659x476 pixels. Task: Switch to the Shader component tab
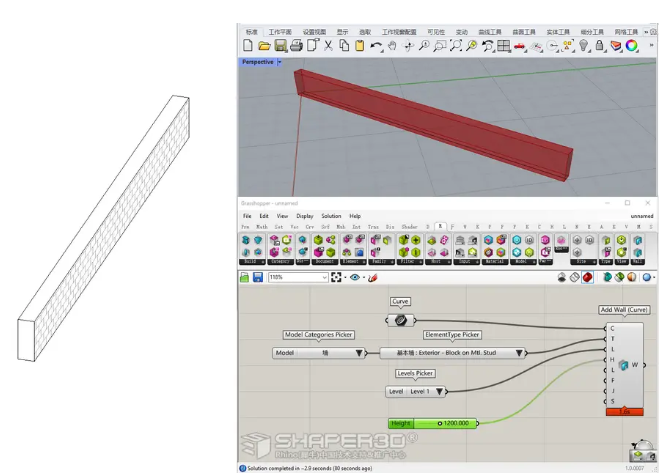pos(409,227)
